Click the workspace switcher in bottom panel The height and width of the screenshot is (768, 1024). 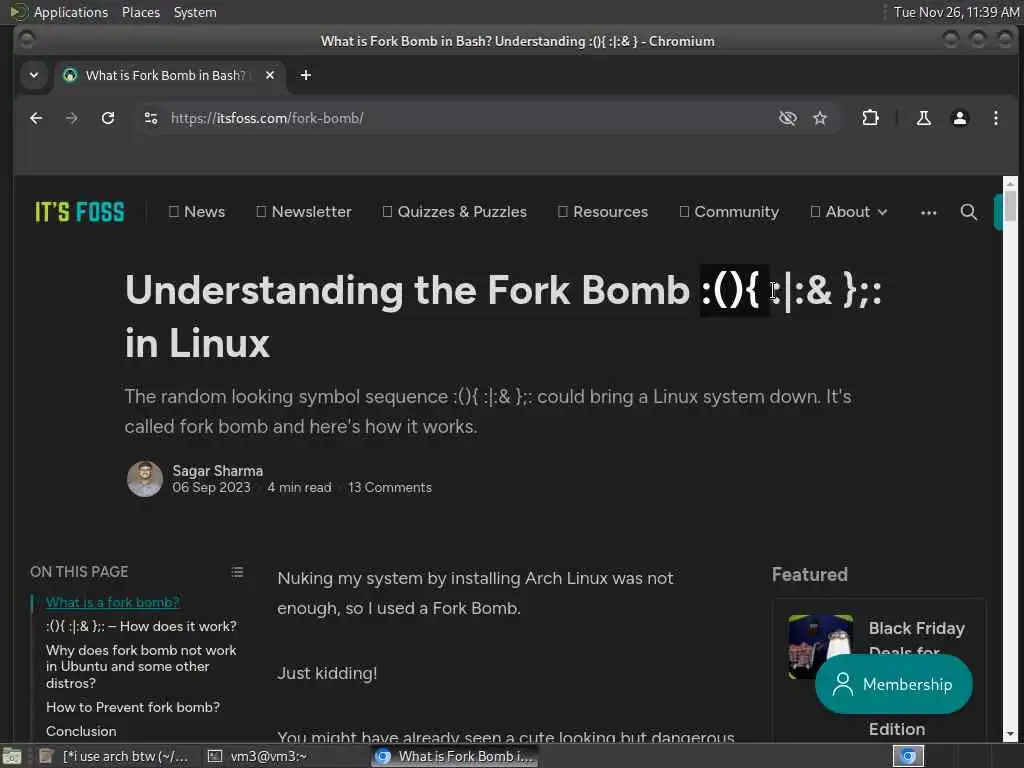point(908,756)
